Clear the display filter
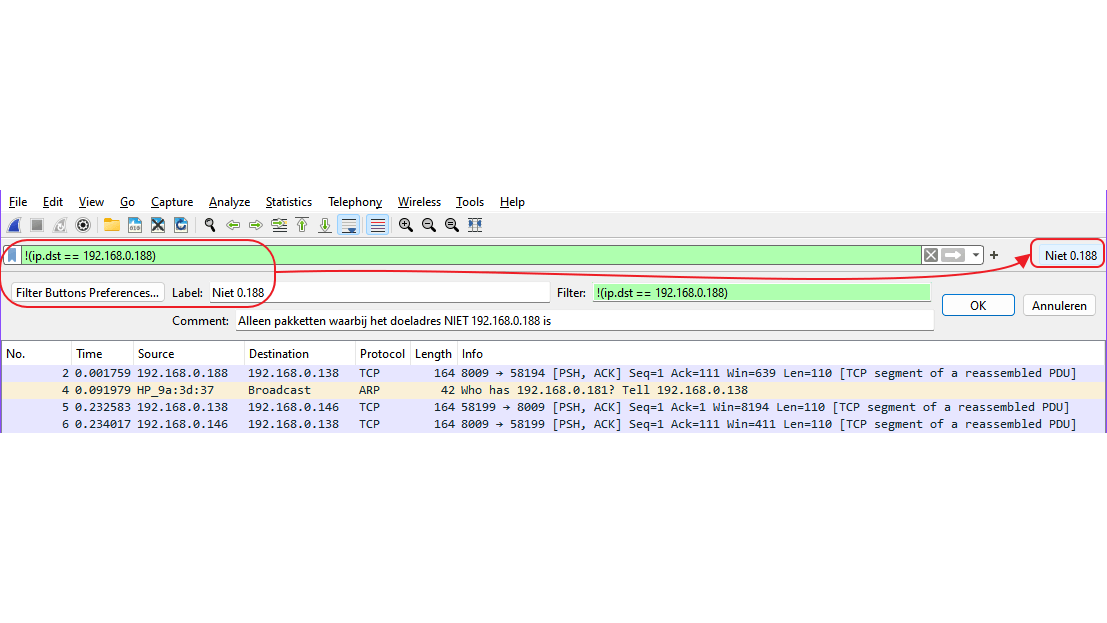1107x623 pixels. [x=931, y=256]
